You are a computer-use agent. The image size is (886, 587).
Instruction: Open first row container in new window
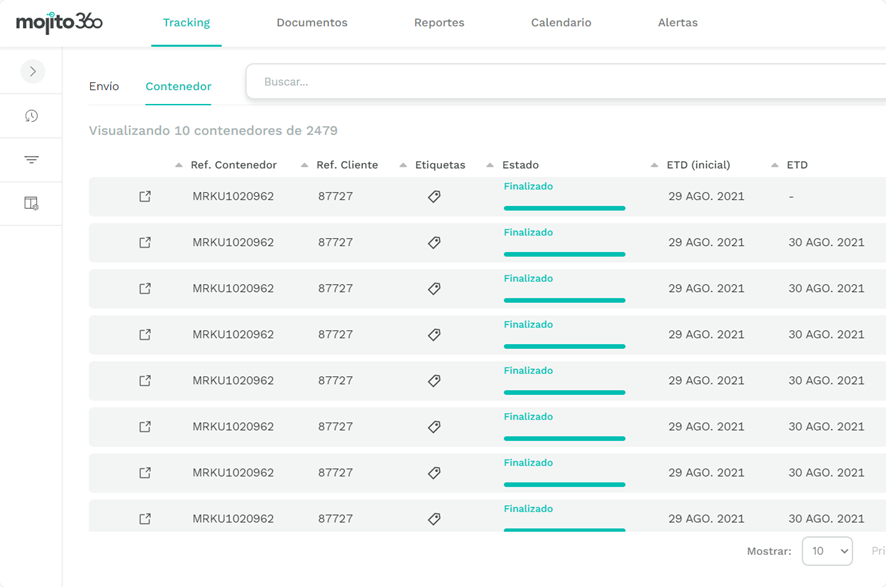(x=145, y=197)
